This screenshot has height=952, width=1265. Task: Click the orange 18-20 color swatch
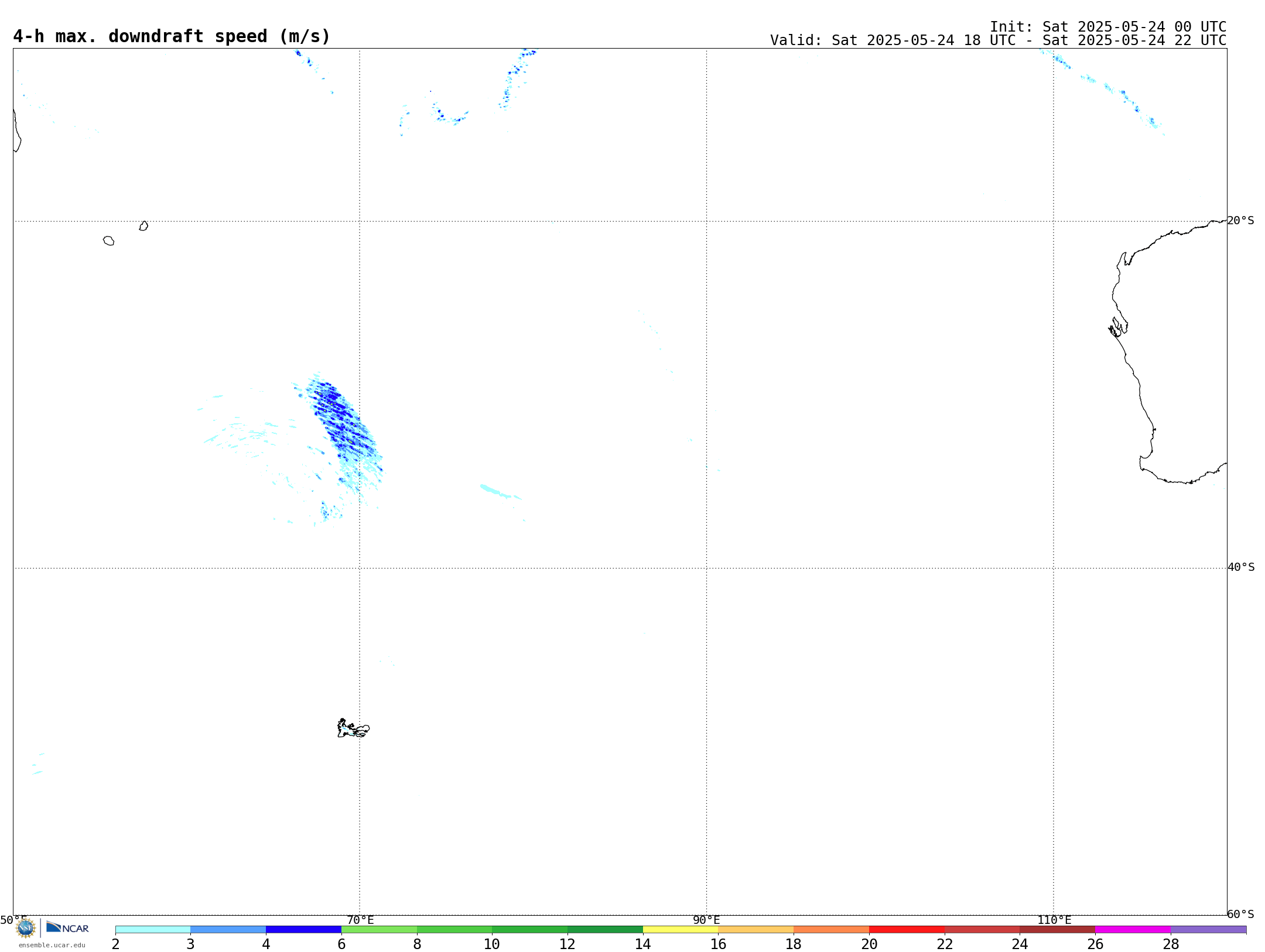pyautogui.click(x=831, y=929)
